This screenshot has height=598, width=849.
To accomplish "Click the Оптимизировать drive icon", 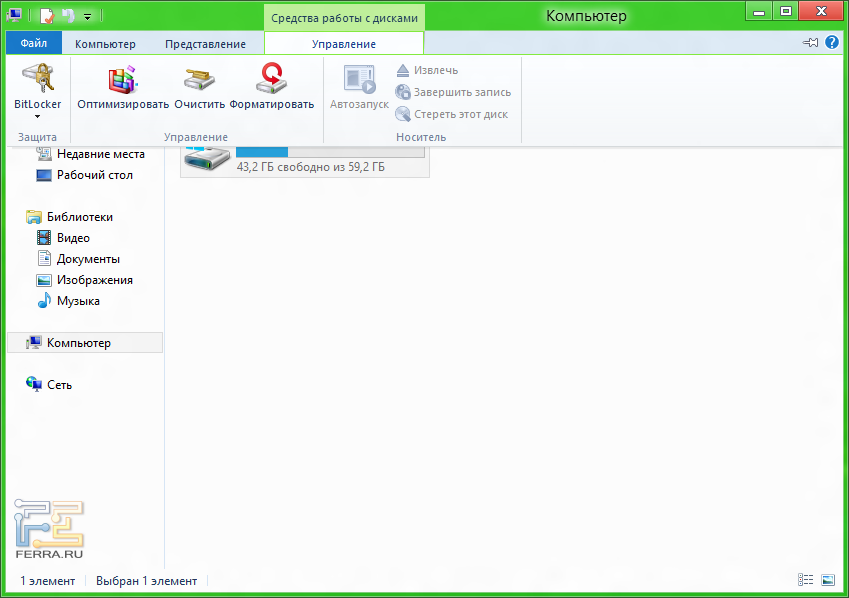I will pyautogui.click(x=123, y=79).
